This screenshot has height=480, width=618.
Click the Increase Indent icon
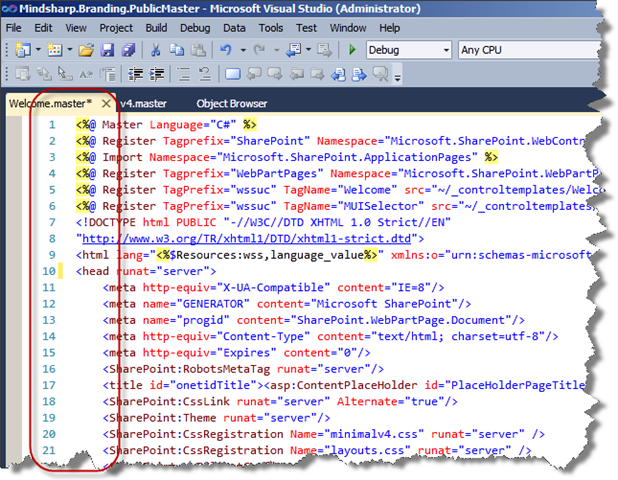[157, 73]
